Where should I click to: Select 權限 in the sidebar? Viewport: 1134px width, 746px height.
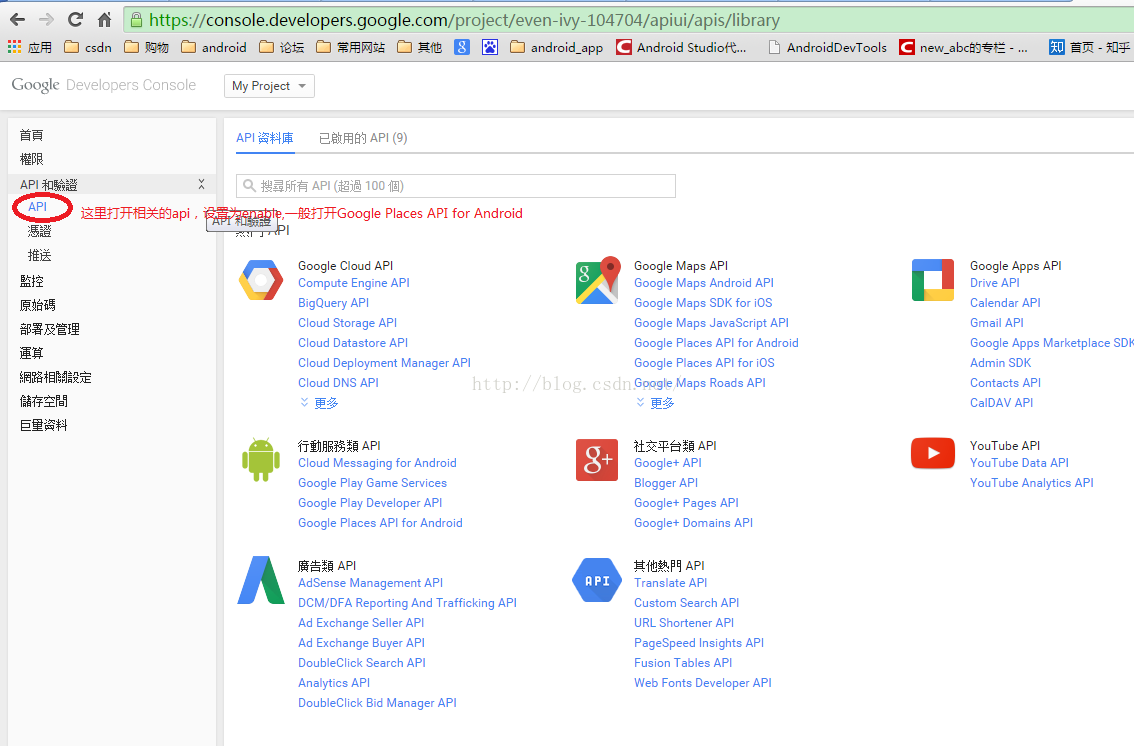32,159
